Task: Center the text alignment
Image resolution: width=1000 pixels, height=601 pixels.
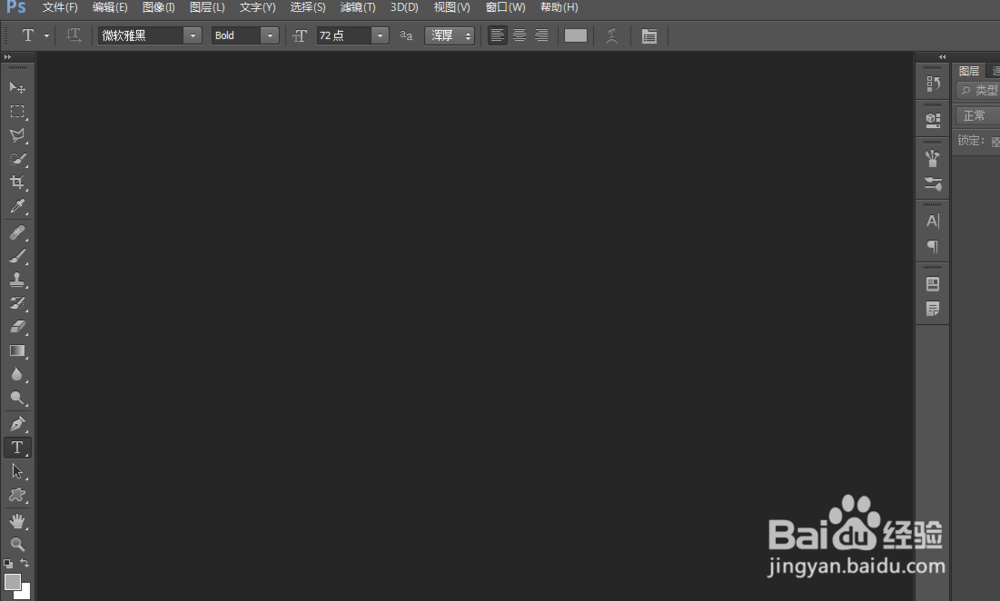Action: coord(520,36)
